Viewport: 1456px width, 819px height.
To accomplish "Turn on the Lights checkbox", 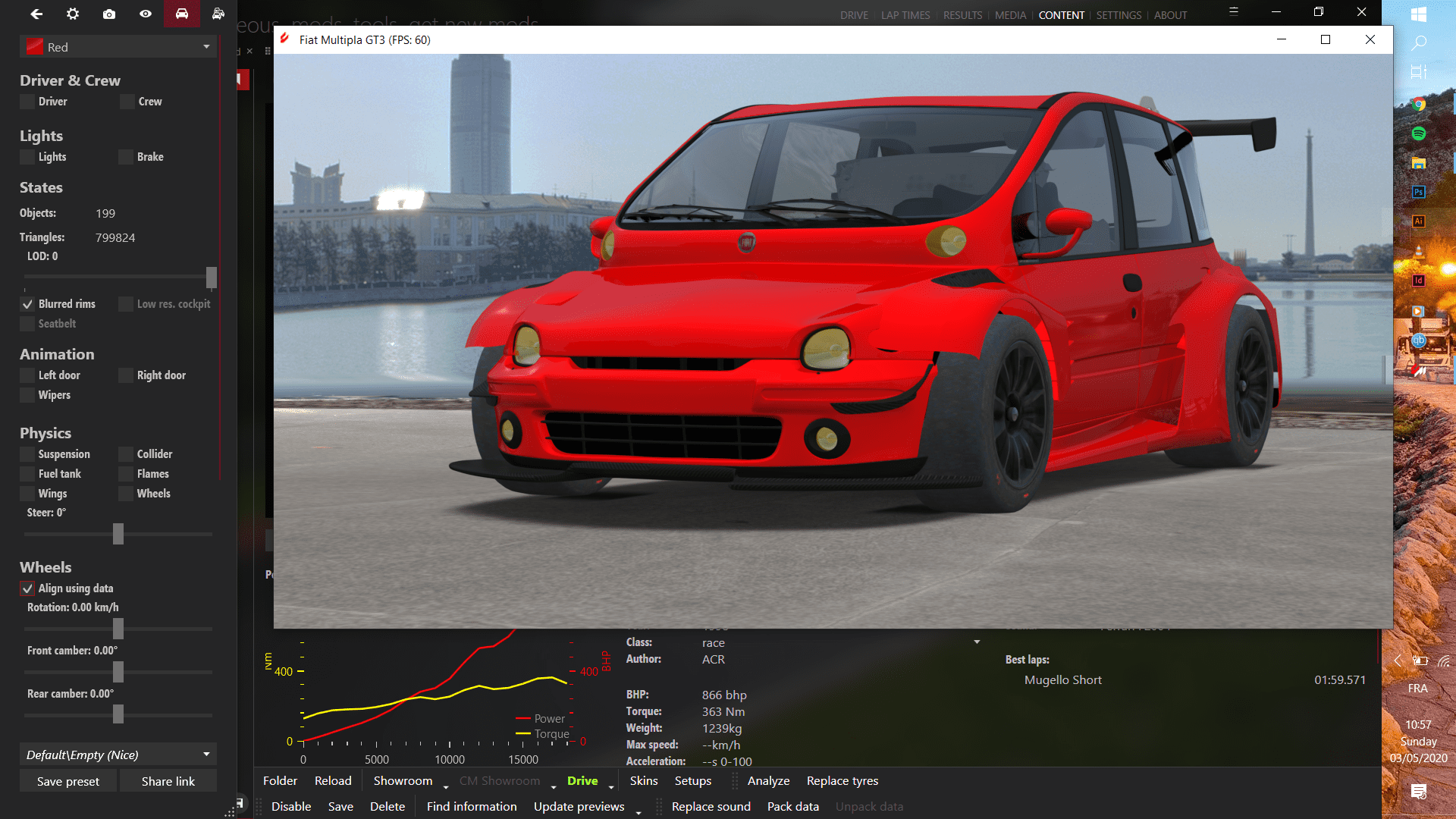I will [x=27, y=157].
